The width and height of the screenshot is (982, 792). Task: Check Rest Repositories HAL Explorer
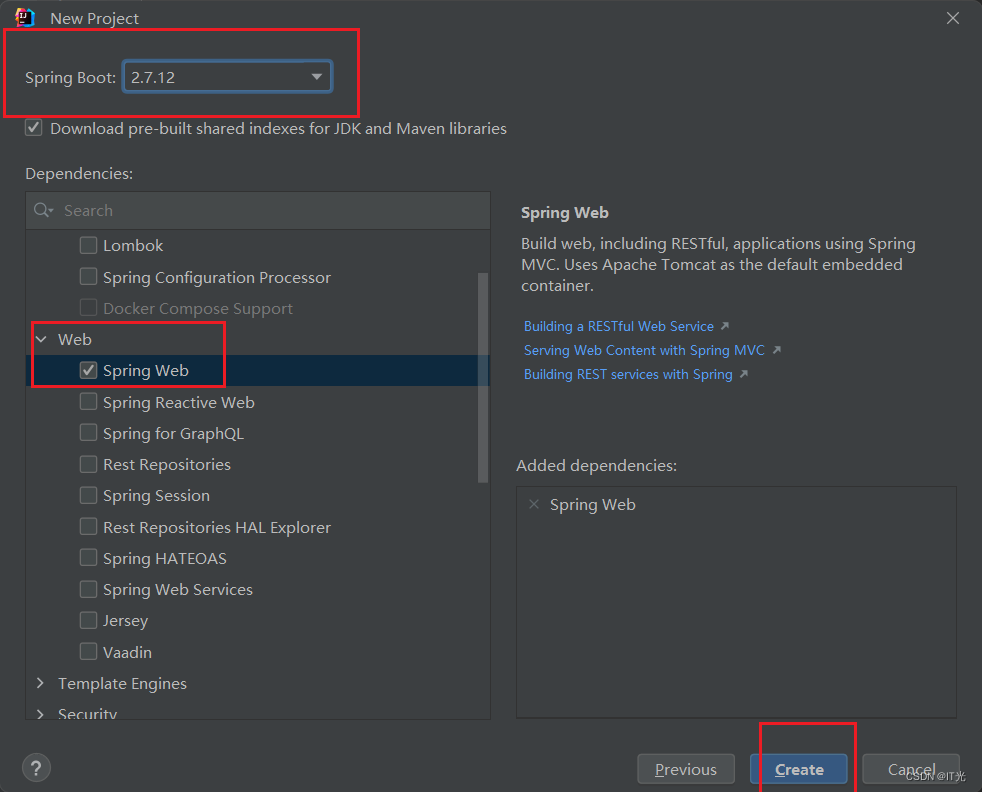click(x=88, y=527)
